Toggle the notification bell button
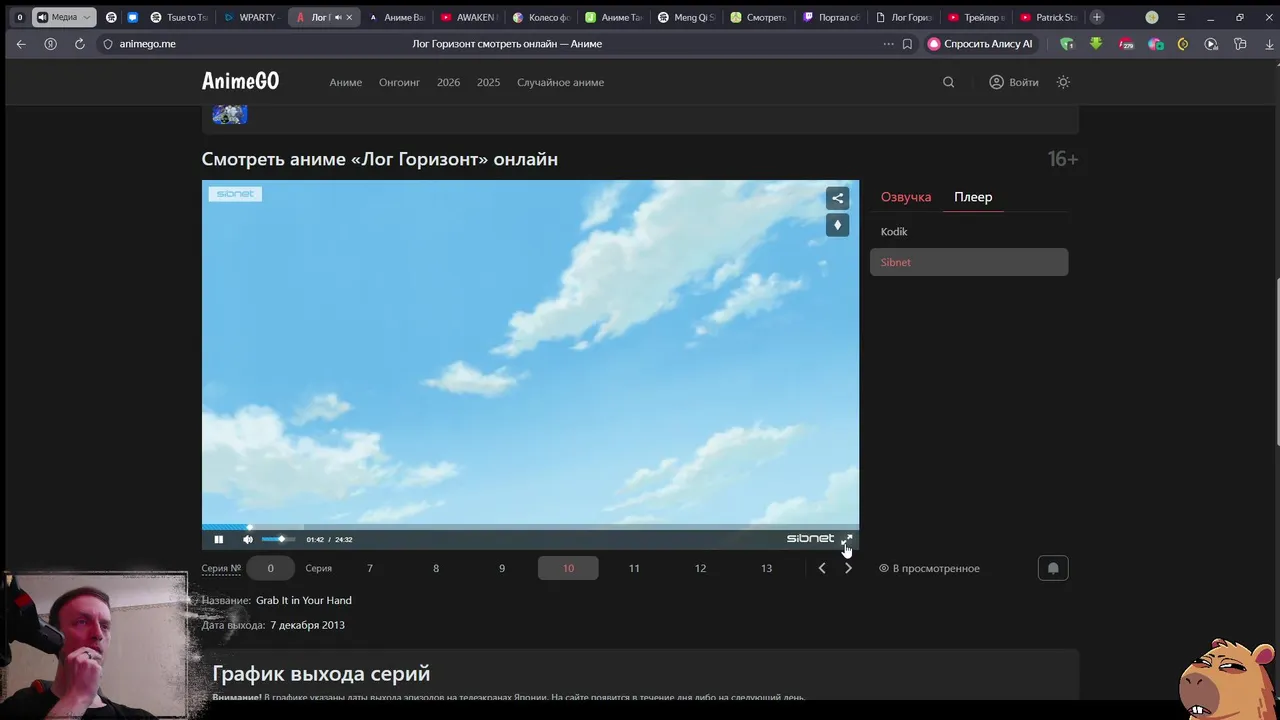1280x720 pixels. tap(1053, 568)
